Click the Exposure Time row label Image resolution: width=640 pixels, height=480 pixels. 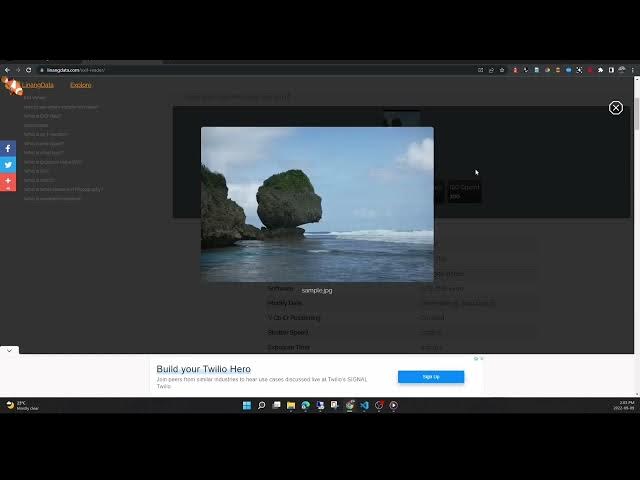[289, 347]
